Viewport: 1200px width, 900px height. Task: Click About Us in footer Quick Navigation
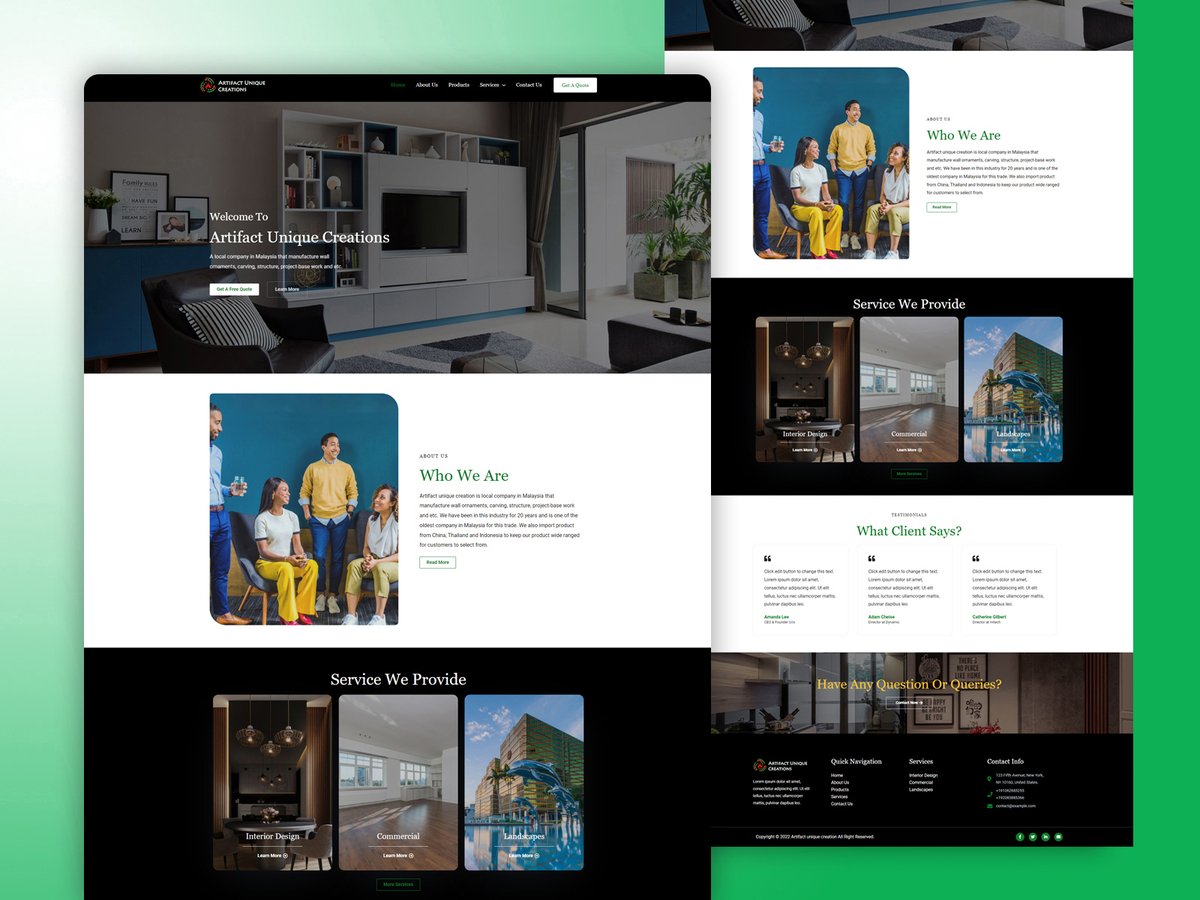(840, 782)
